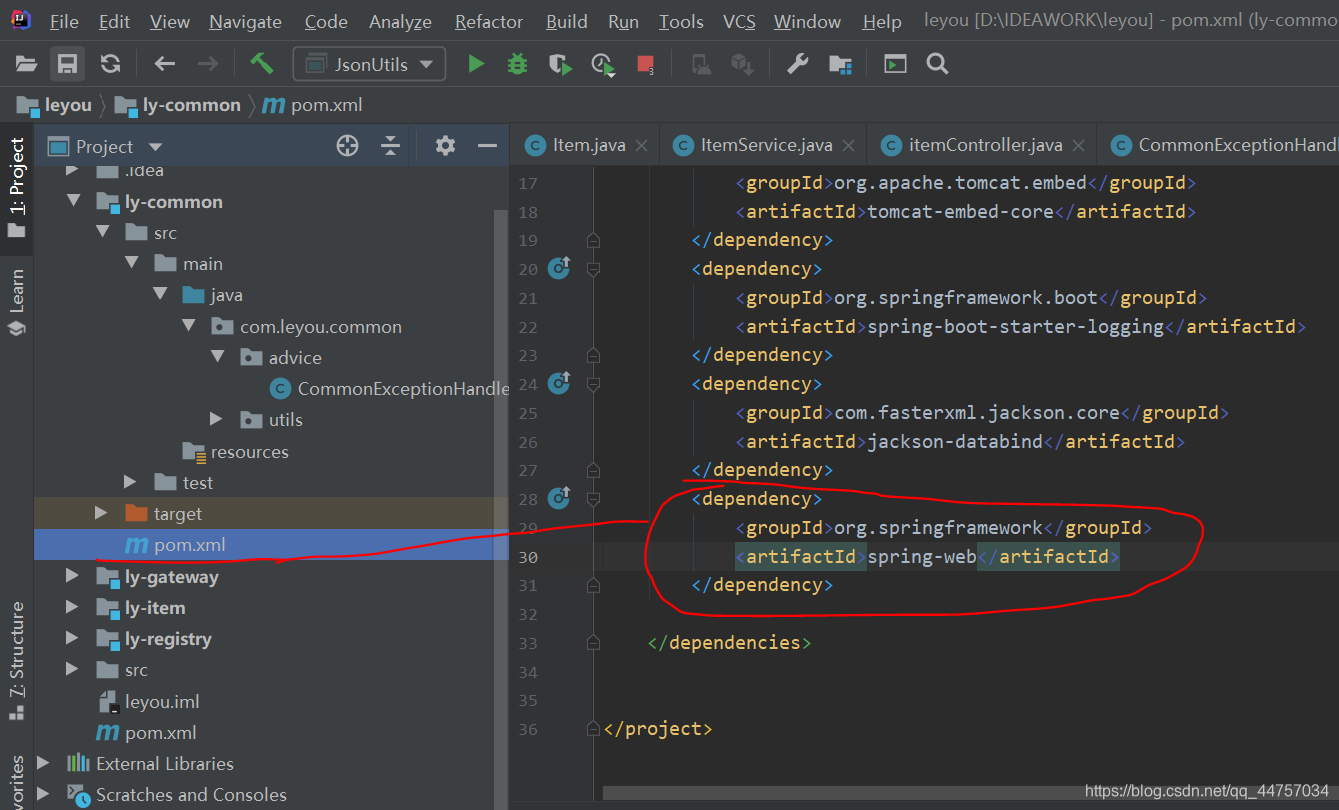Open the Refactor menu
This screenshot has width=1339, height=810.
click(x=488, y=21)
